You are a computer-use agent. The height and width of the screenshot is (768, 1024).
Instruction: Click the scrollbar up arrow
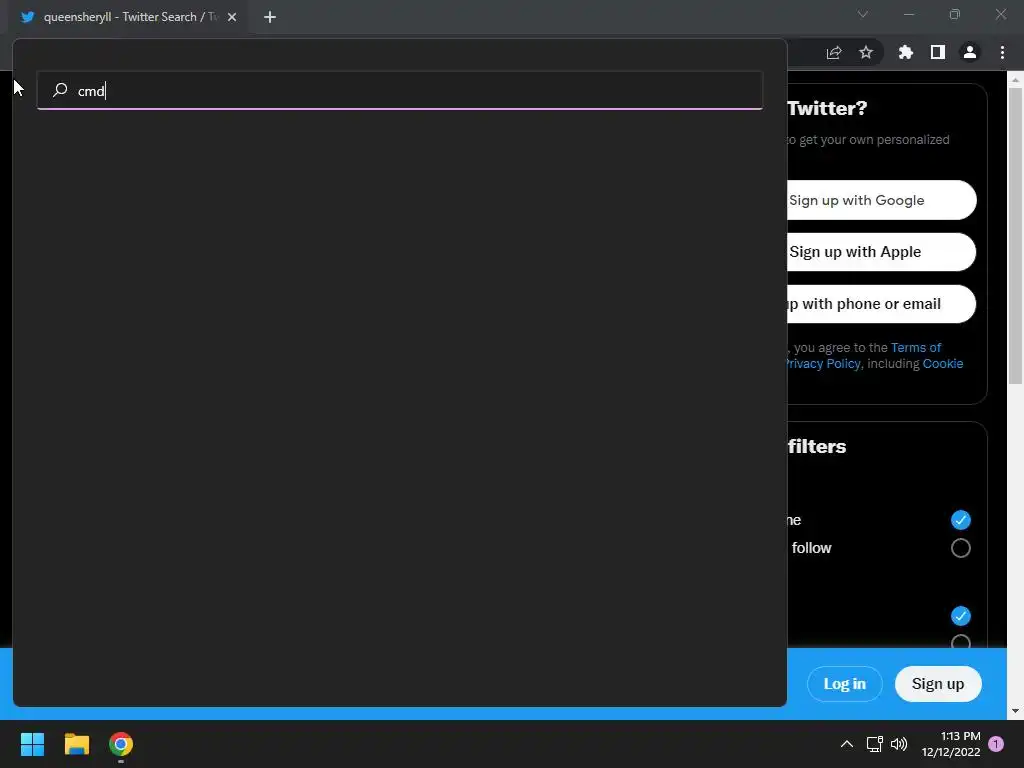(1015, 80)
